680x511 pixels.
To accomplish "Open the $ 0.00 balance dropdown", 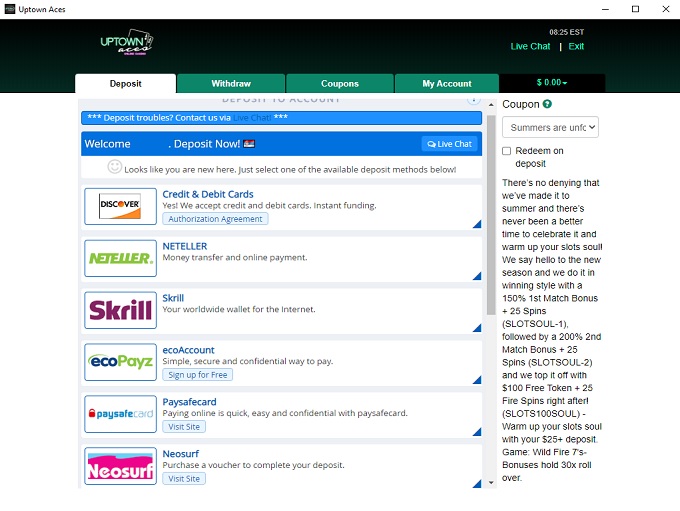I will pos(552,82).
